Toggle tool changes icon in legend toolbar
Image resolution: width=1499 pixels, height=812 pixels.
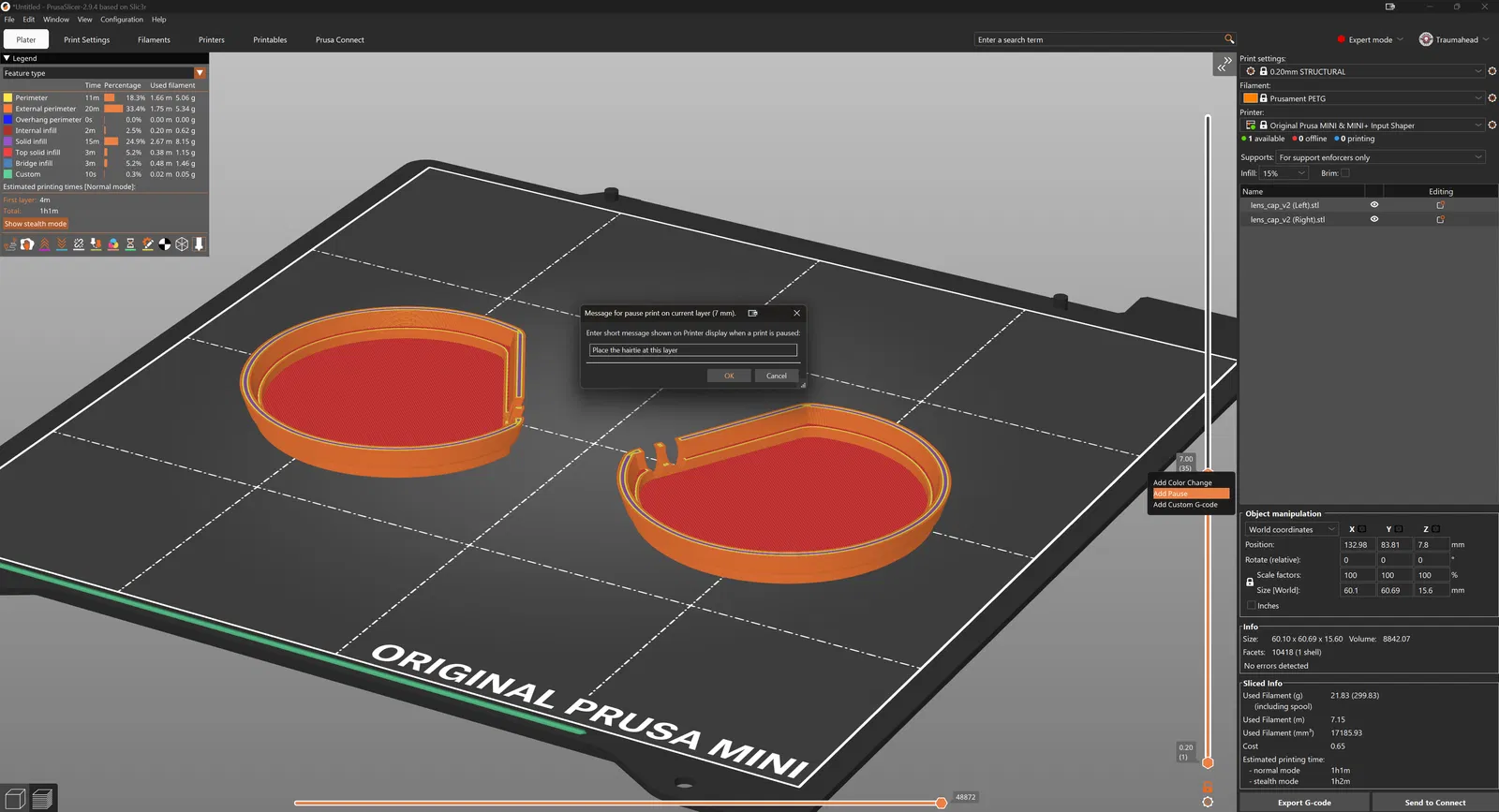click(96, 244)
